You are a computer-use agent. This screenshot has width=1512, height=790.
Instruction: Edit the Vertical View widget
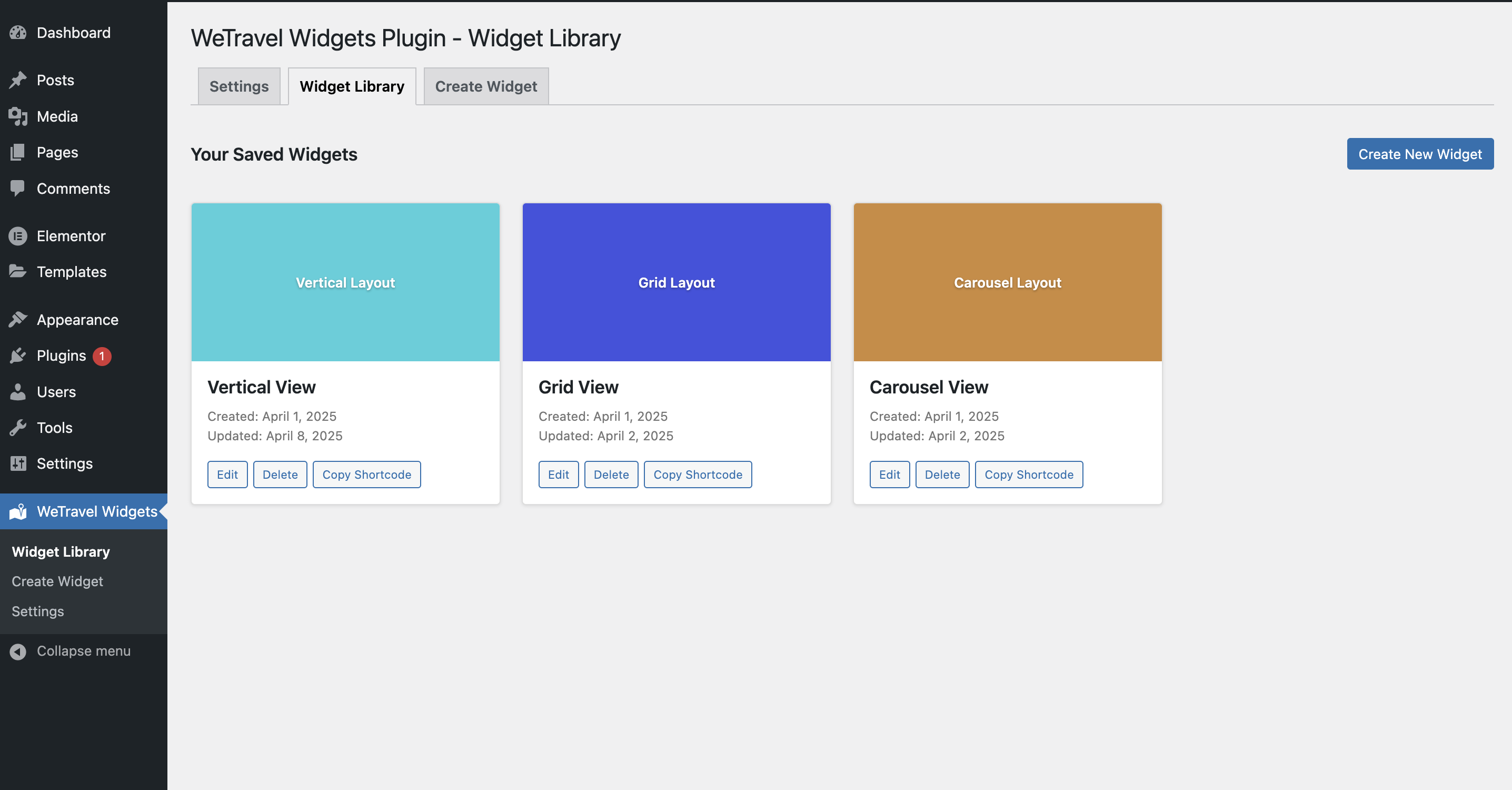tap(227, 475)
